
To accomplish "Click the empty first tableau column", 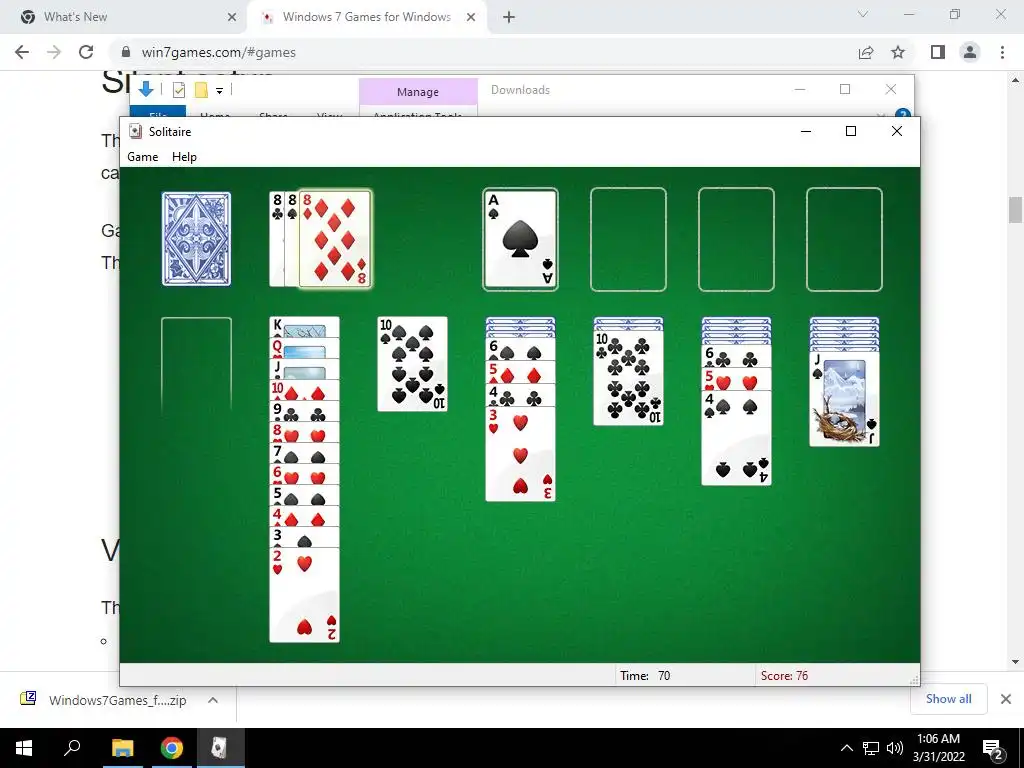I will click(x=196, y=364).
